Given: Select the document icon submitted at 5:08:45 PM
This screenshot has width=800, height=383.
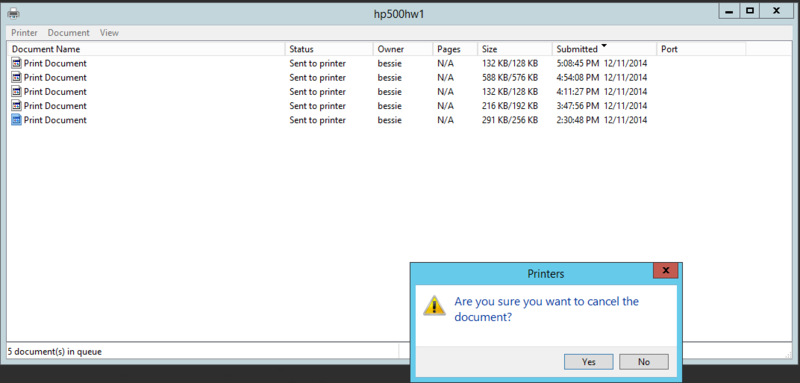Looking at the screenshot, I should click(16, 63).
